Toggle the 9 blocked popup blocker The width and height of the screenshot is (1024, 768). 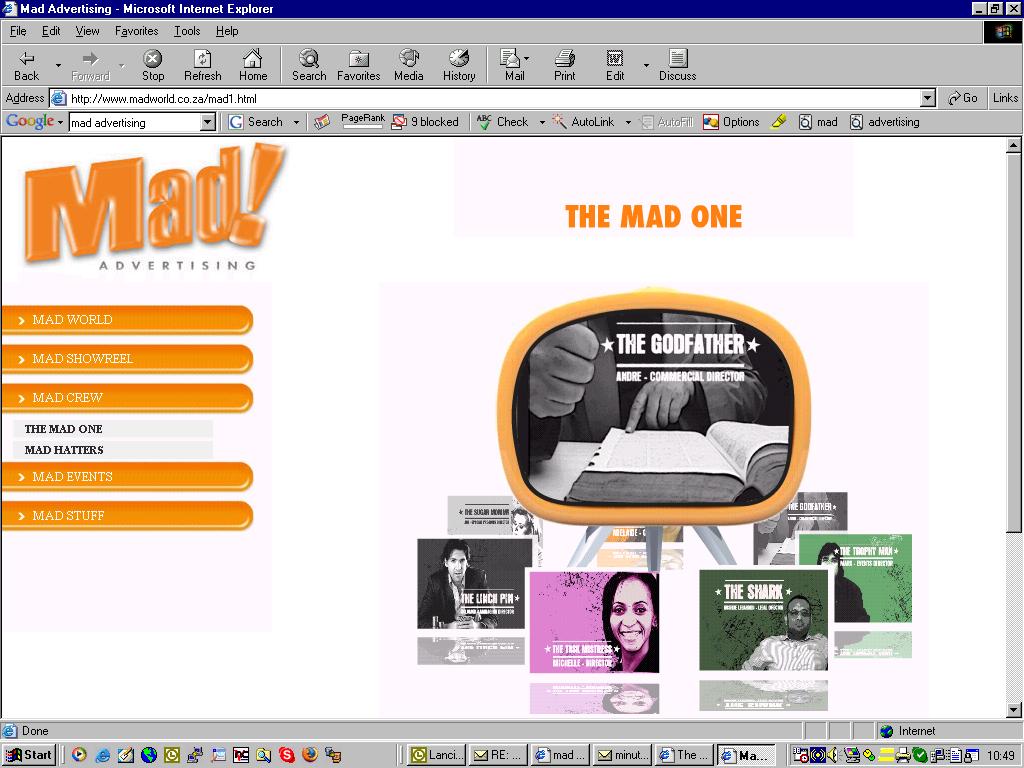pos(425,122)
